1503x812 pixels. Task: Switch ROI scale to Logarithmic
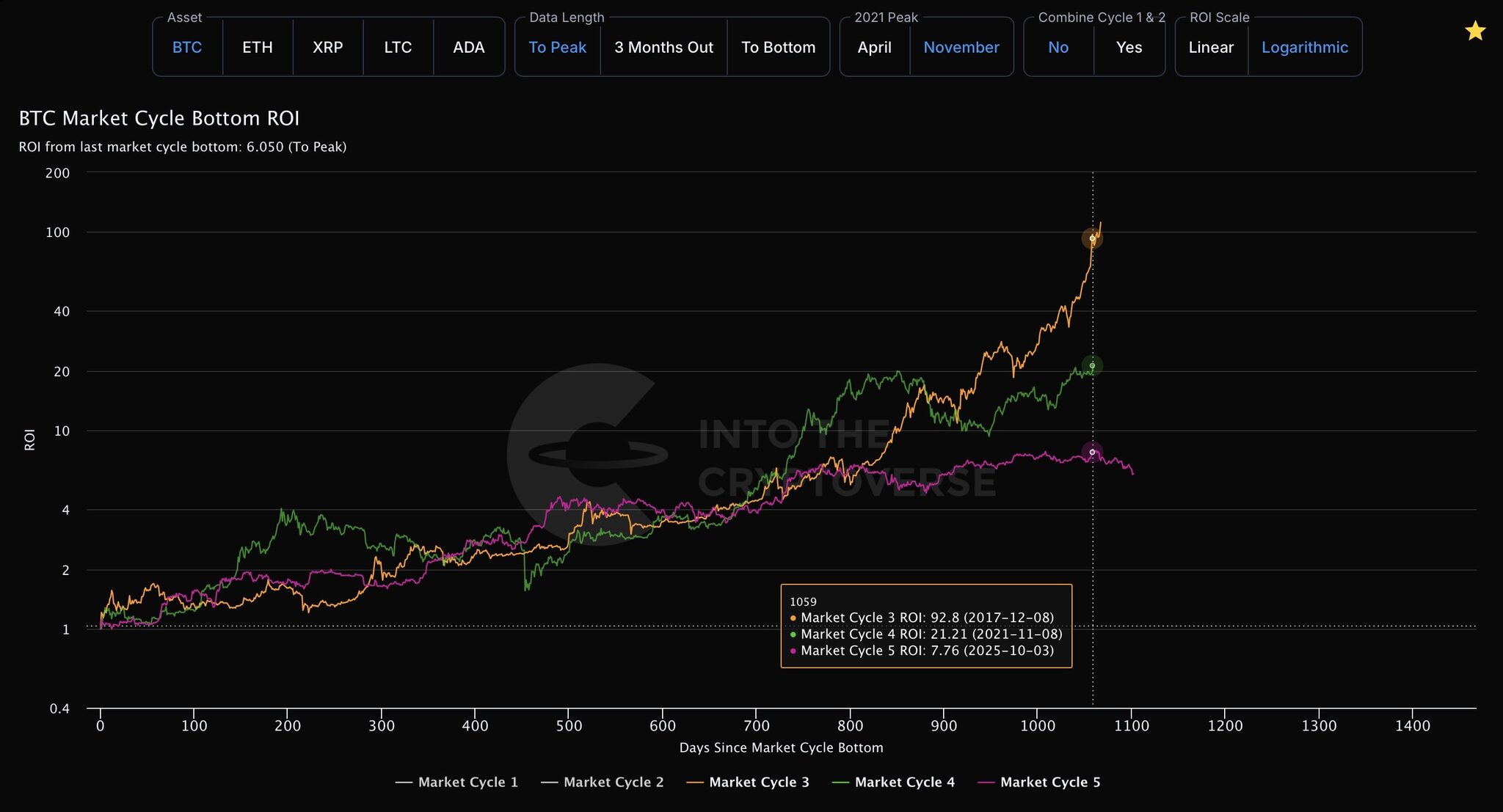pyautogui.click(x=1304, y=48)
